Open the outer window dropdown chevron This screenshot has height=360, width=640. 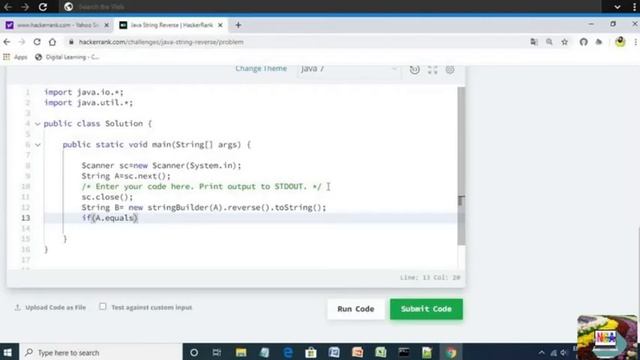[617, 7]
